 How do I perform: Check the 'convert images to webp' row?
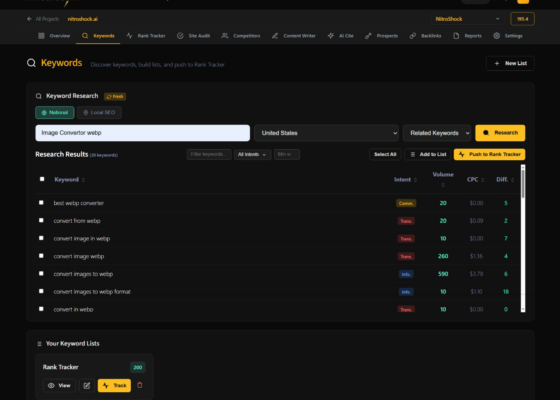click(x=41, y=274)
